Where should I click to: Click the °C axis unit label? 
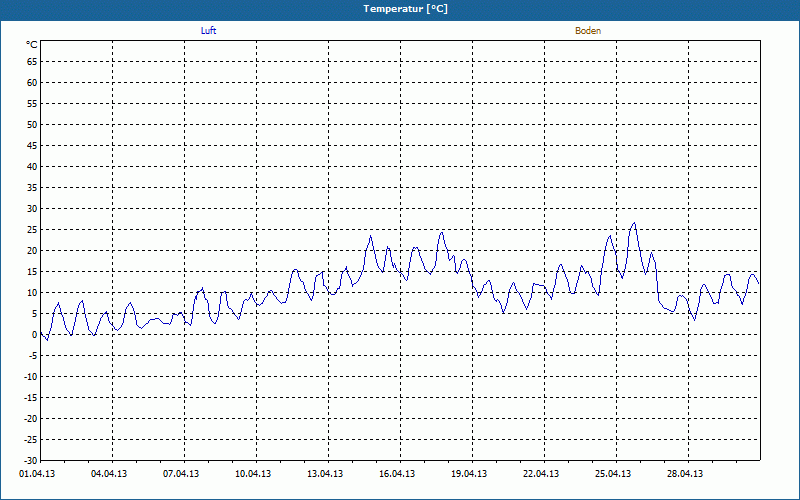[32, 45]
